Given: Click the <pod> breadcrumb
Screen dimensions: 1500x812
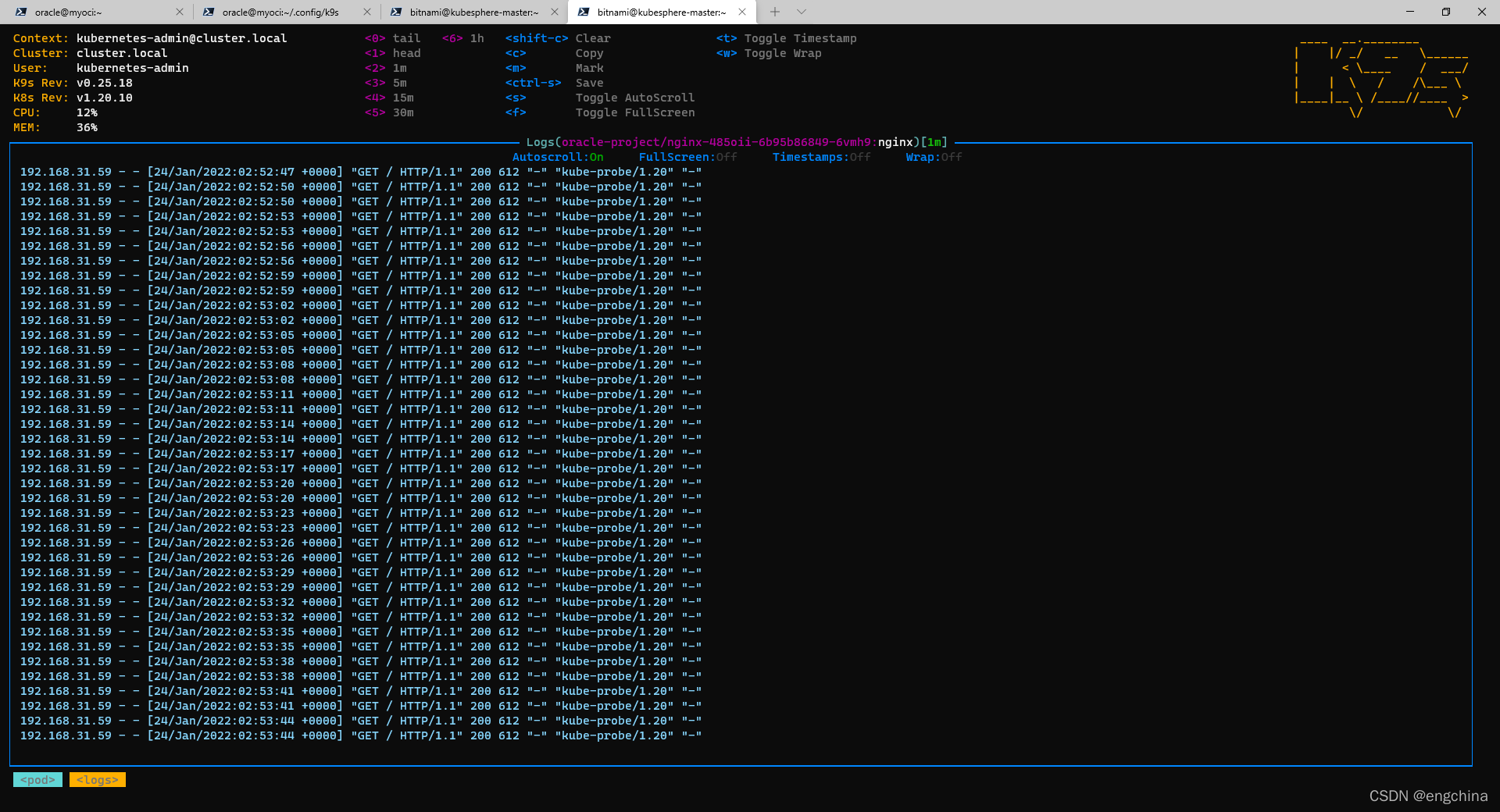Looking at the screenshot, I should pos(37,780).
